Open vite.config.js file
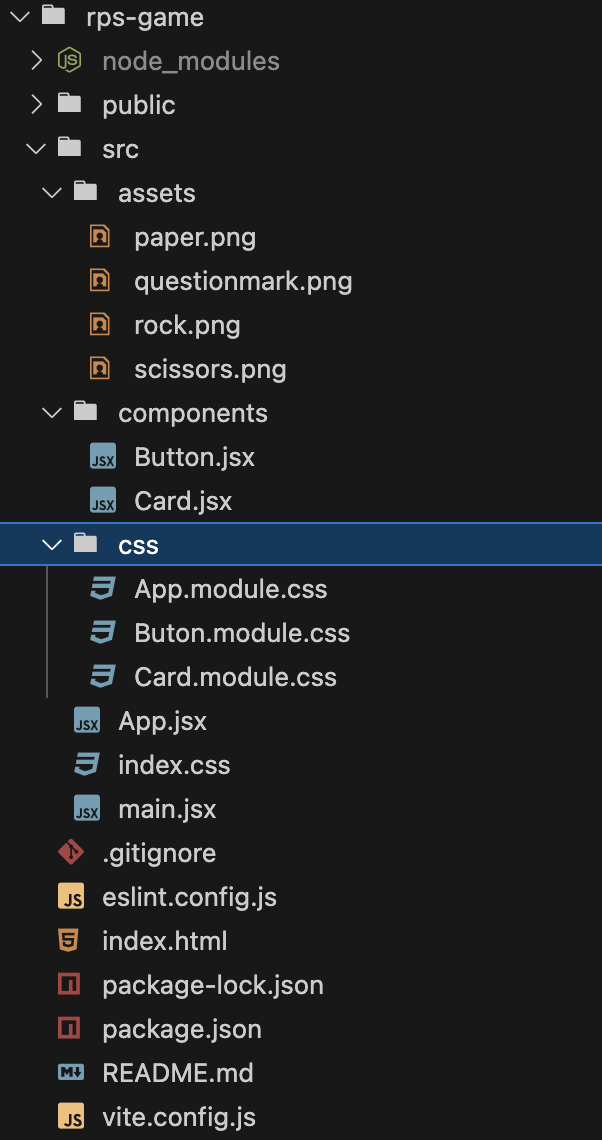This screenshot has width=602, height=1140. tap(179, 1117)
